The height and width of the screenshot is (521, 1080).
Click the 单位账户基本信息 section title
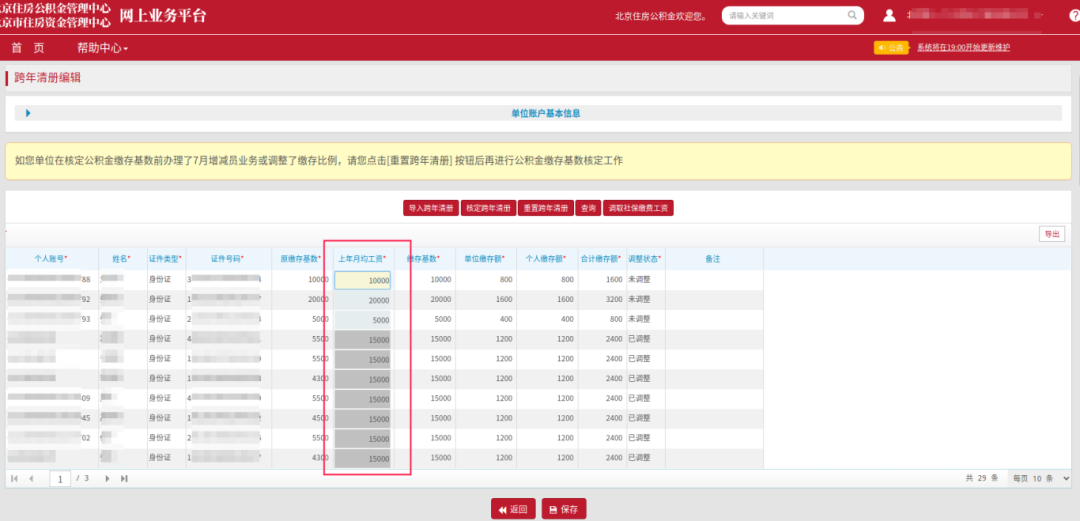546,113
